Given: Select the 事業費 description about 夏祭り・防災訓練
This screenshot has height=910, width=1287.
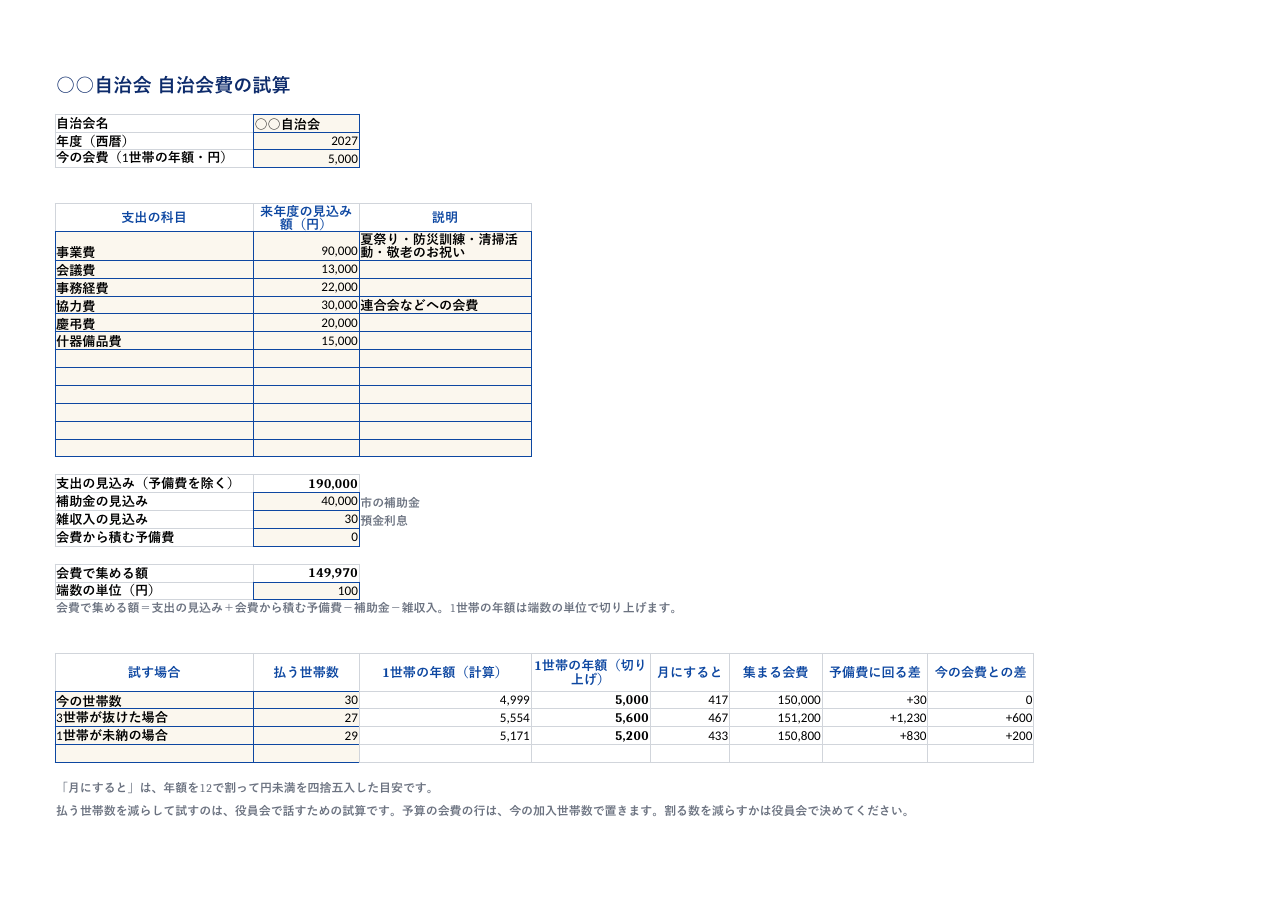Looking at the screenshot, I should point(445,246).
